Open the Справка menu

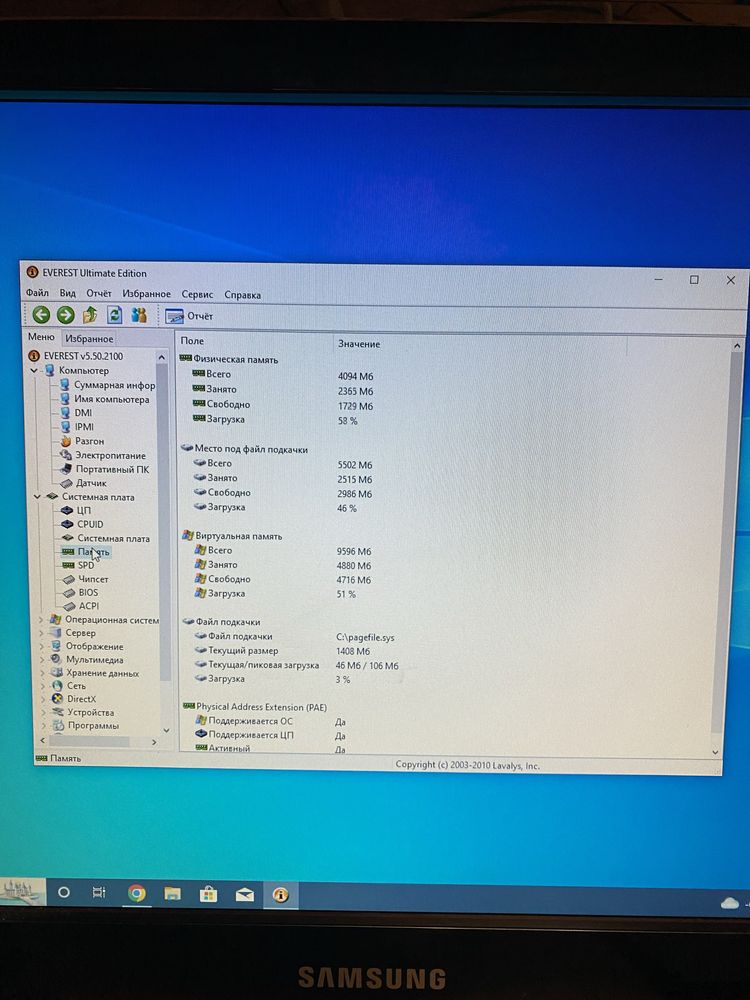coord(242,295)
